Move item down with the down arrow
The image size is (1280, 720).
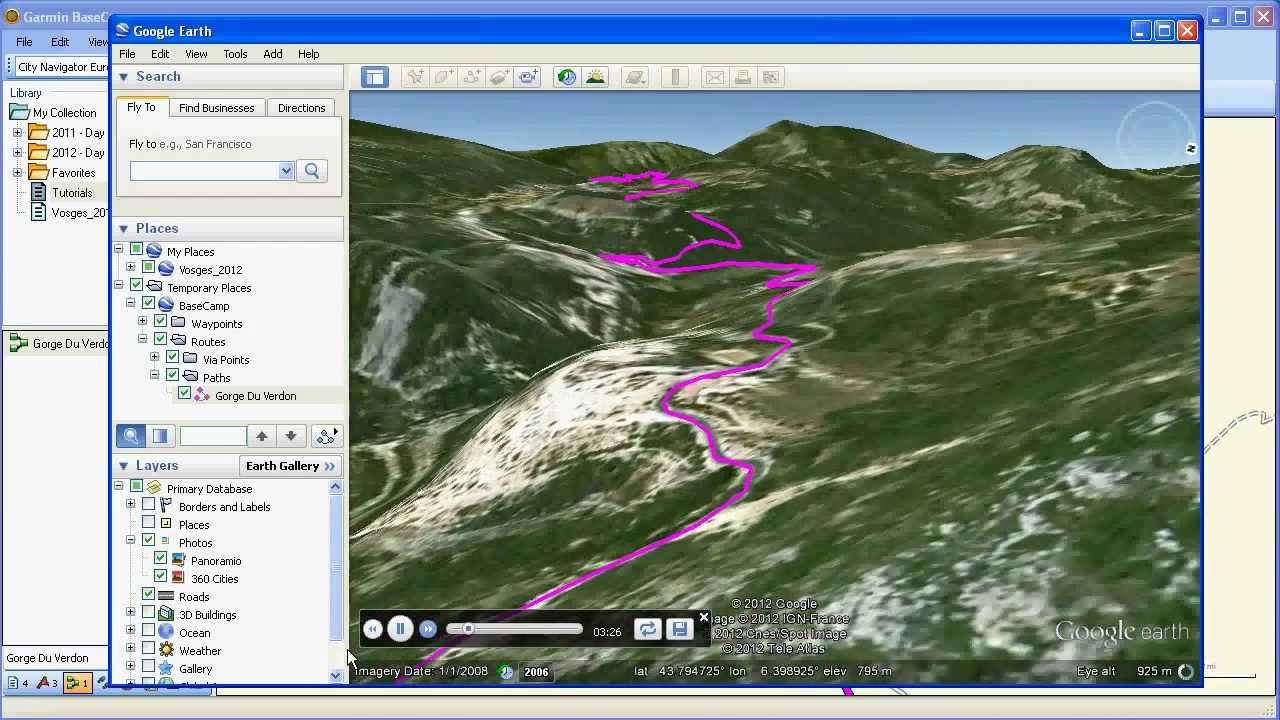pyautogui.click(x=291, y=436)
